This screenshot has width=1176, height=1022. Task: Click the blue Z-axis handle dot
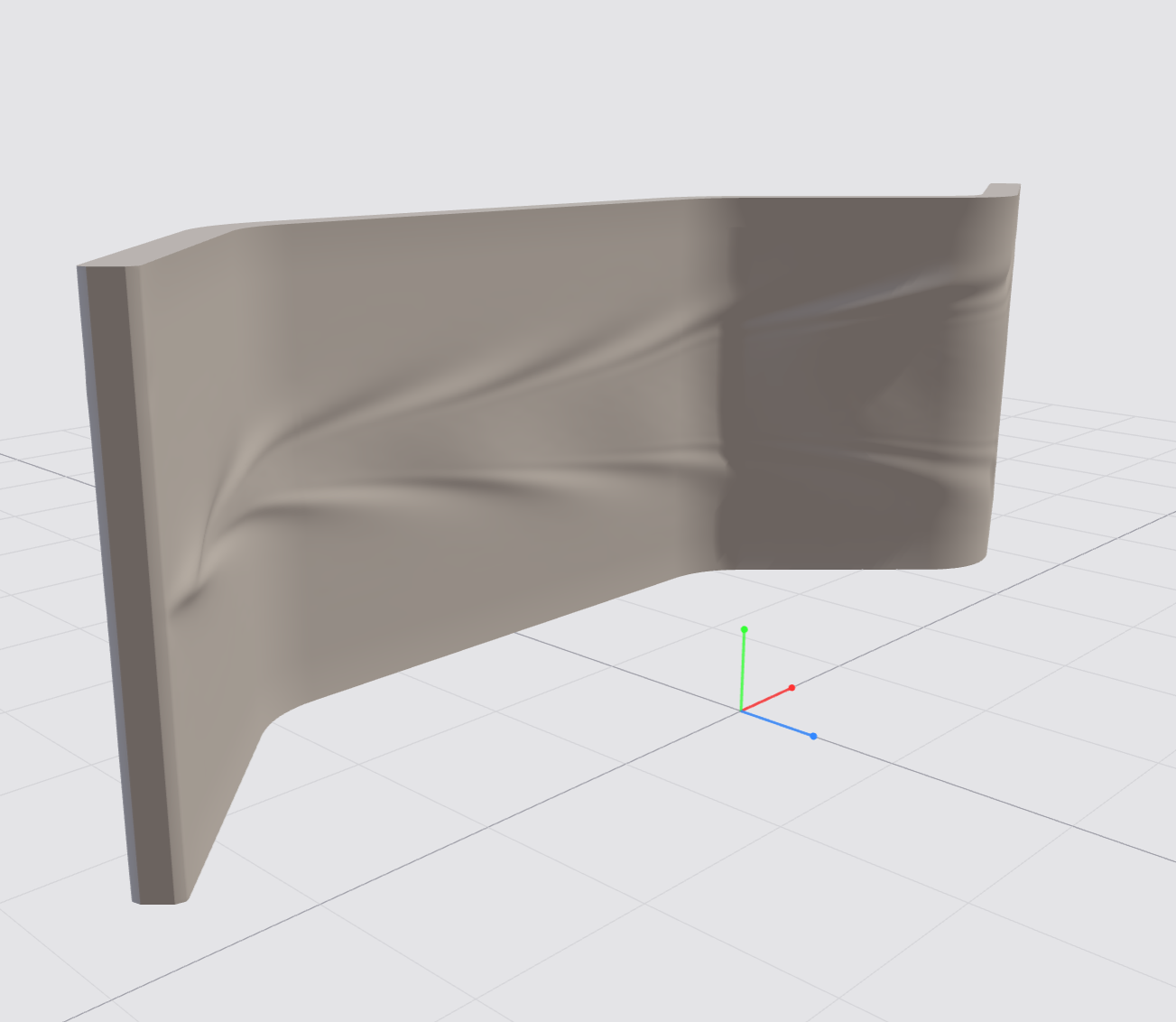click(x=813, y=737)
